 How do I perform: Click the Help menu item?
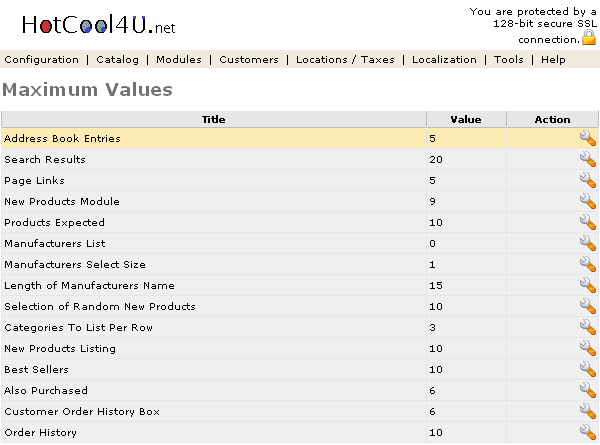point(553,60)
